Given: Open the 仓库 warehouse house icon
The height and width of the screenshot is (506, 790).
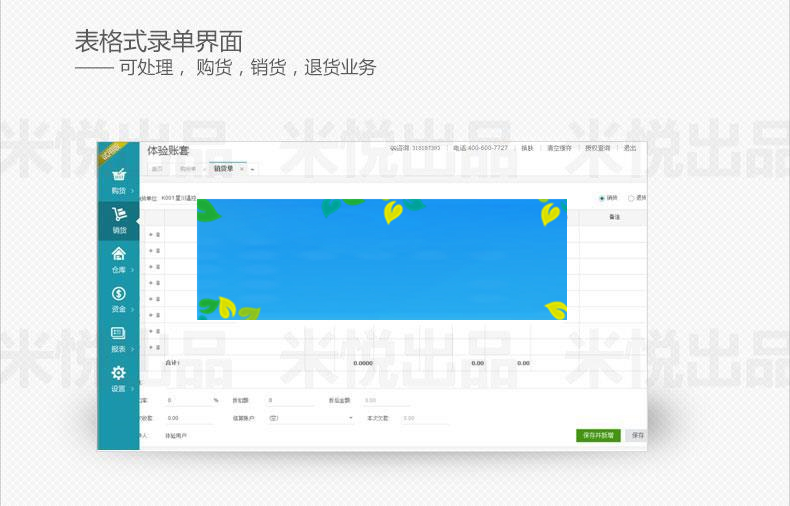Looking at the screenshot, I should click(118, 254).
